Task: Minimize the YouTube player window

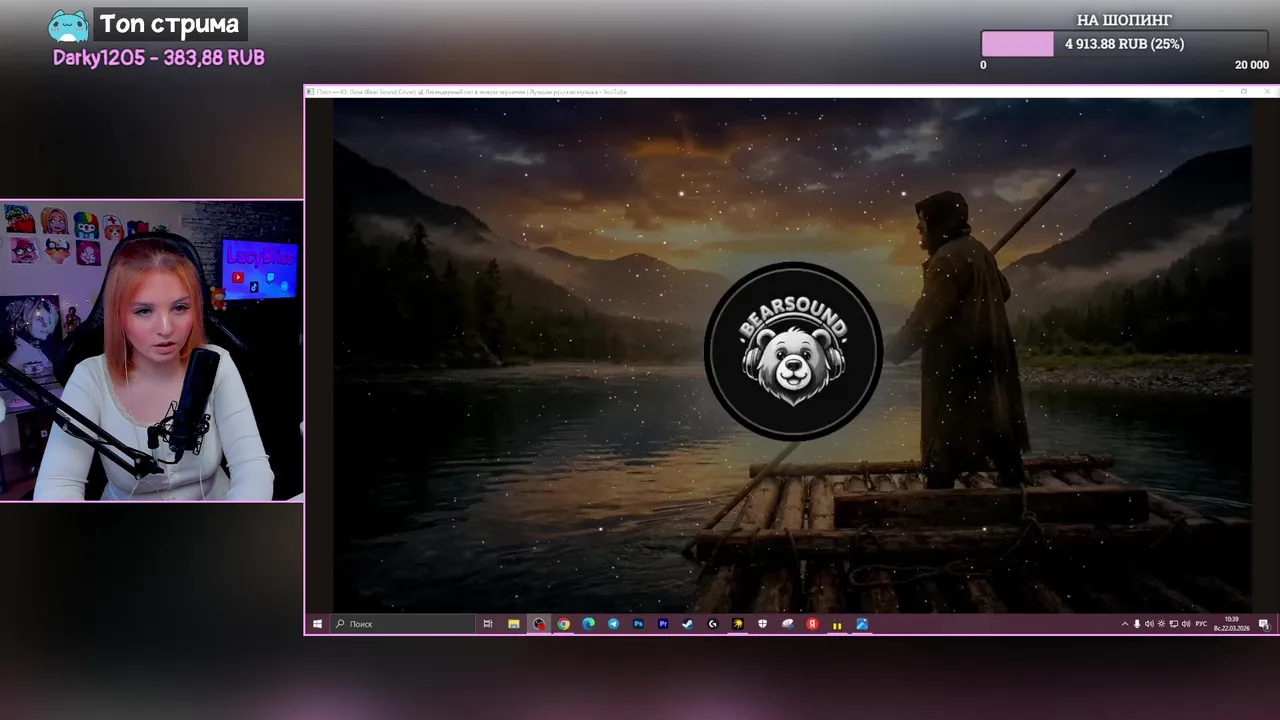Action: [x=1221, y=91]
